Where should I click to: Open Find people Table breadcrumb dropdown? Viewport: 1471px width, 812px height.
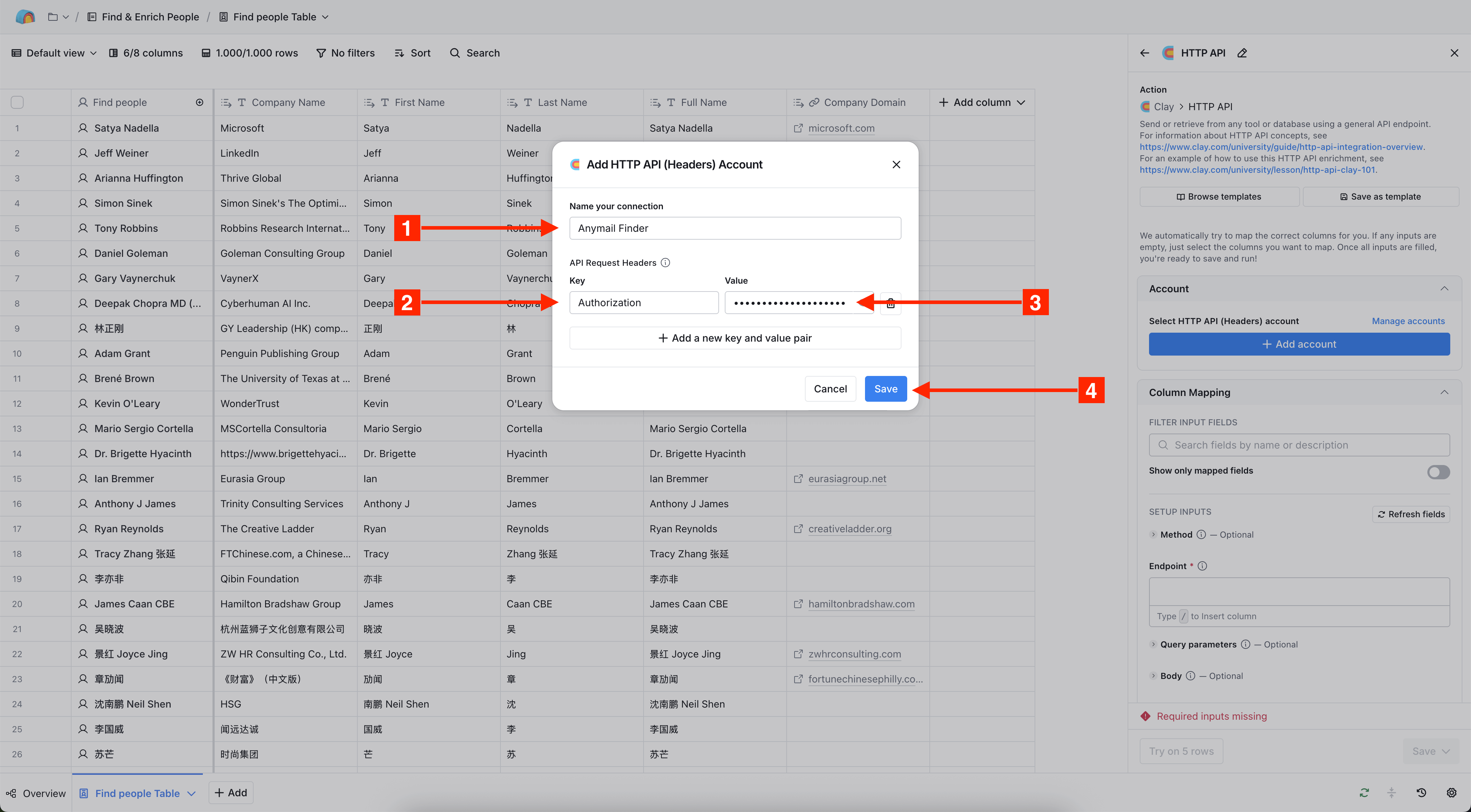click(x=274, y=17)
